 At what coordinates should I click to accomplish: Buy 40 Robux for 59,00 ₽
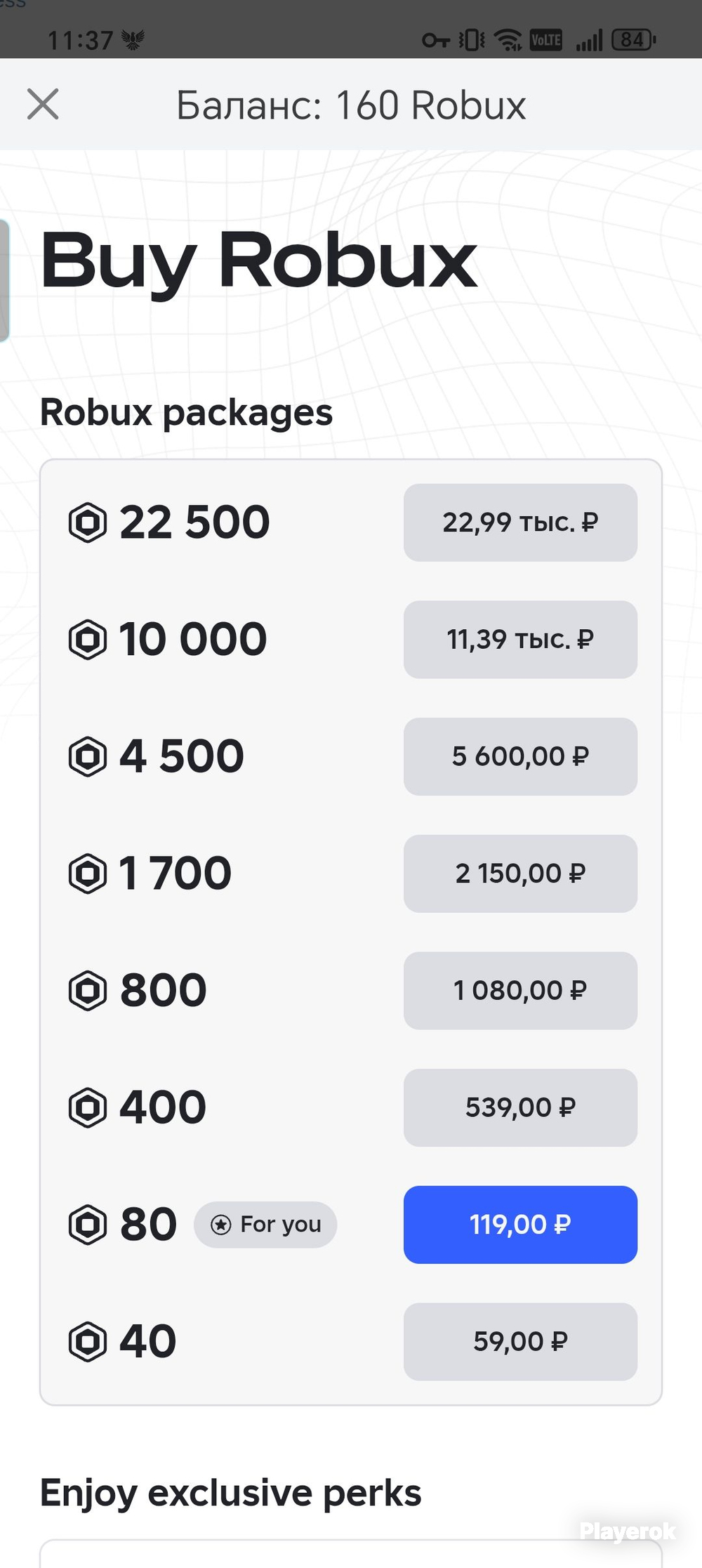point(520,1342)
